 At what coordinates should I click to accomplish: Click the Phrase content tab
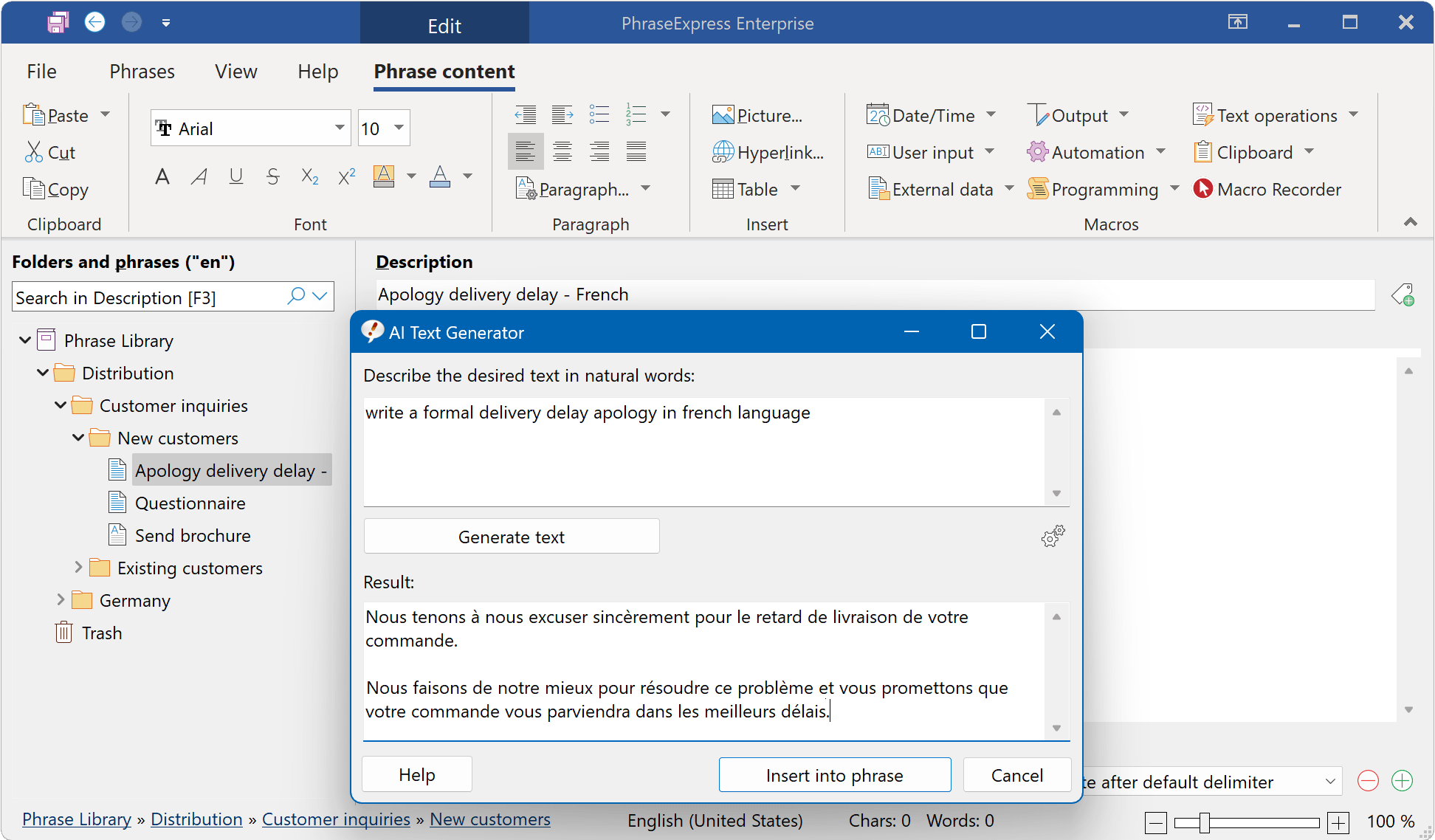445,72
